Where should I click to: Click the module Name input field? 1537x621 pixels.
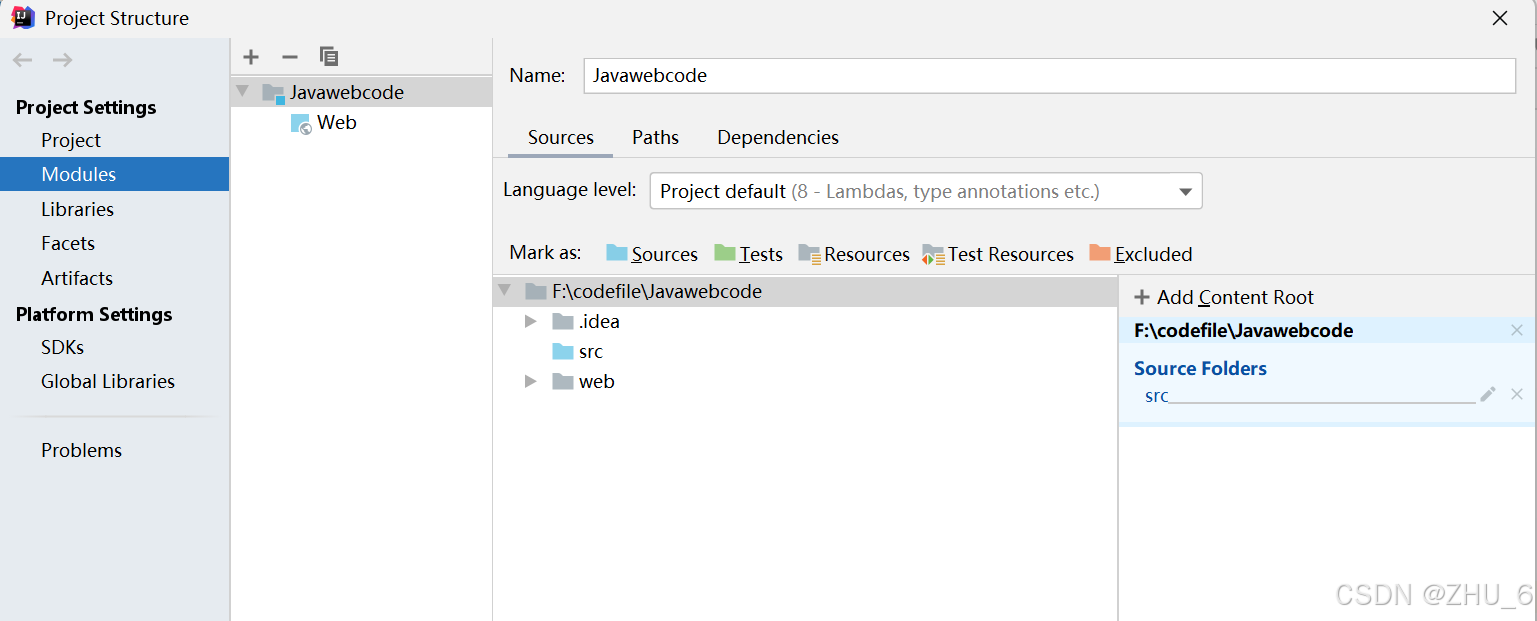[1049, 75]
